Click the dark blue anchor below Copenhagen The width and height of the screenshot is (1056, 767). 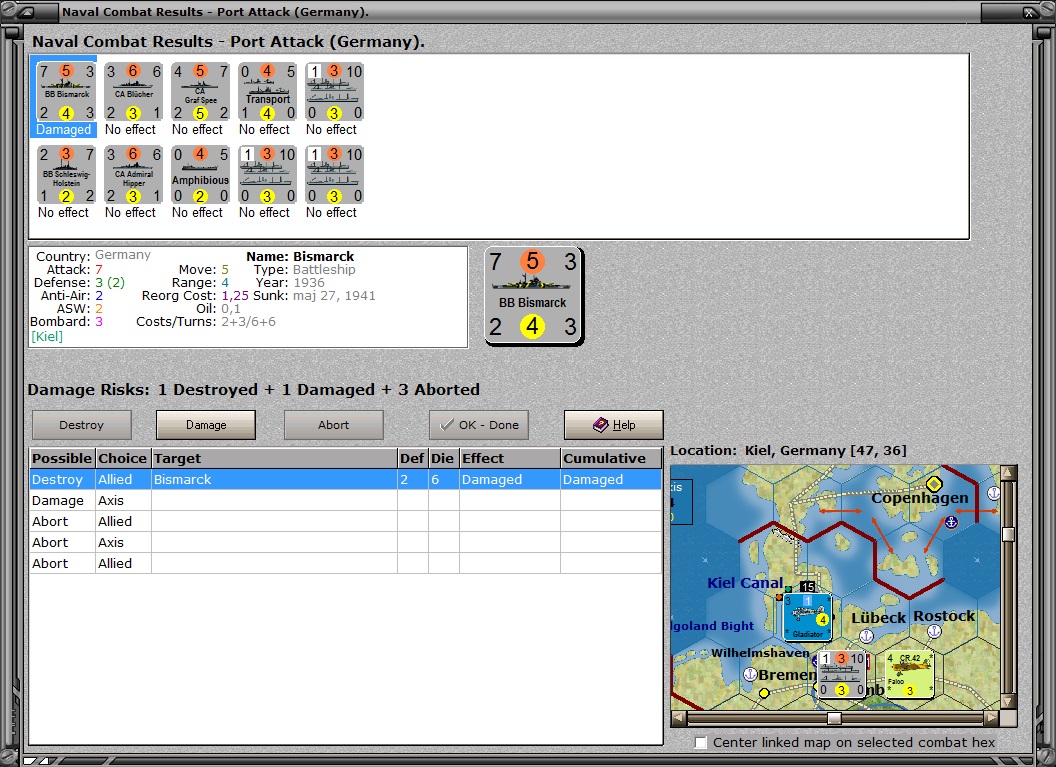[950, 522]
